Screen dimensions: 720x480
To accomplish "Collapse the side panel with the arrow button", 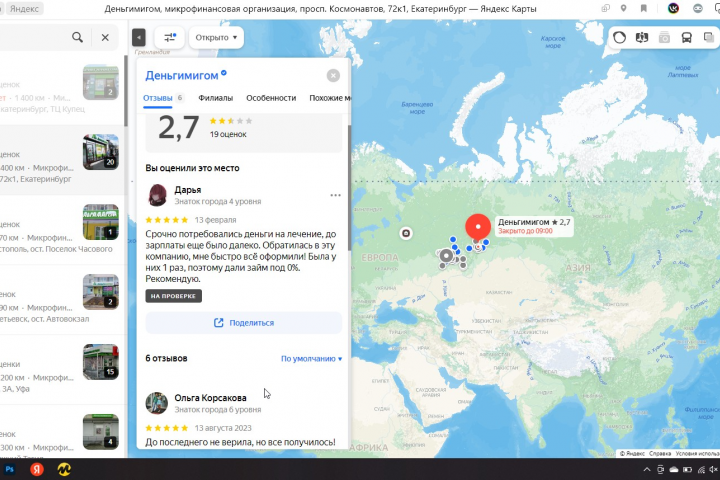I will pyautogui.click(x=139, y=38).
